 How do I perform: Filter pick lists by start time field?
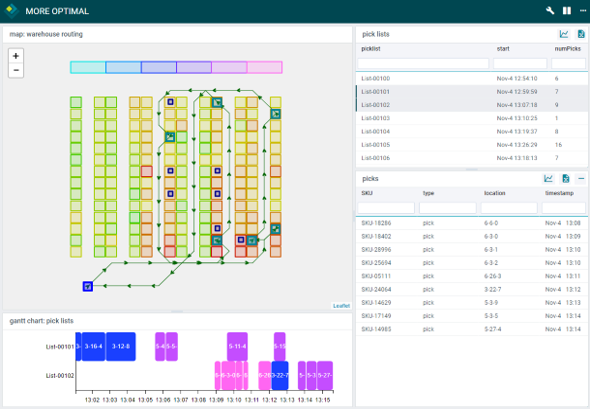pos(520,64)
